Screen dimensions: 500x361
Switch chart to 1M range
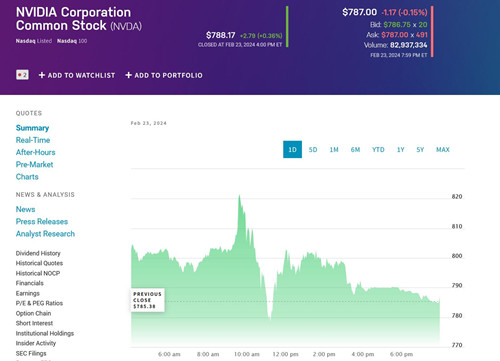(334, 150)
